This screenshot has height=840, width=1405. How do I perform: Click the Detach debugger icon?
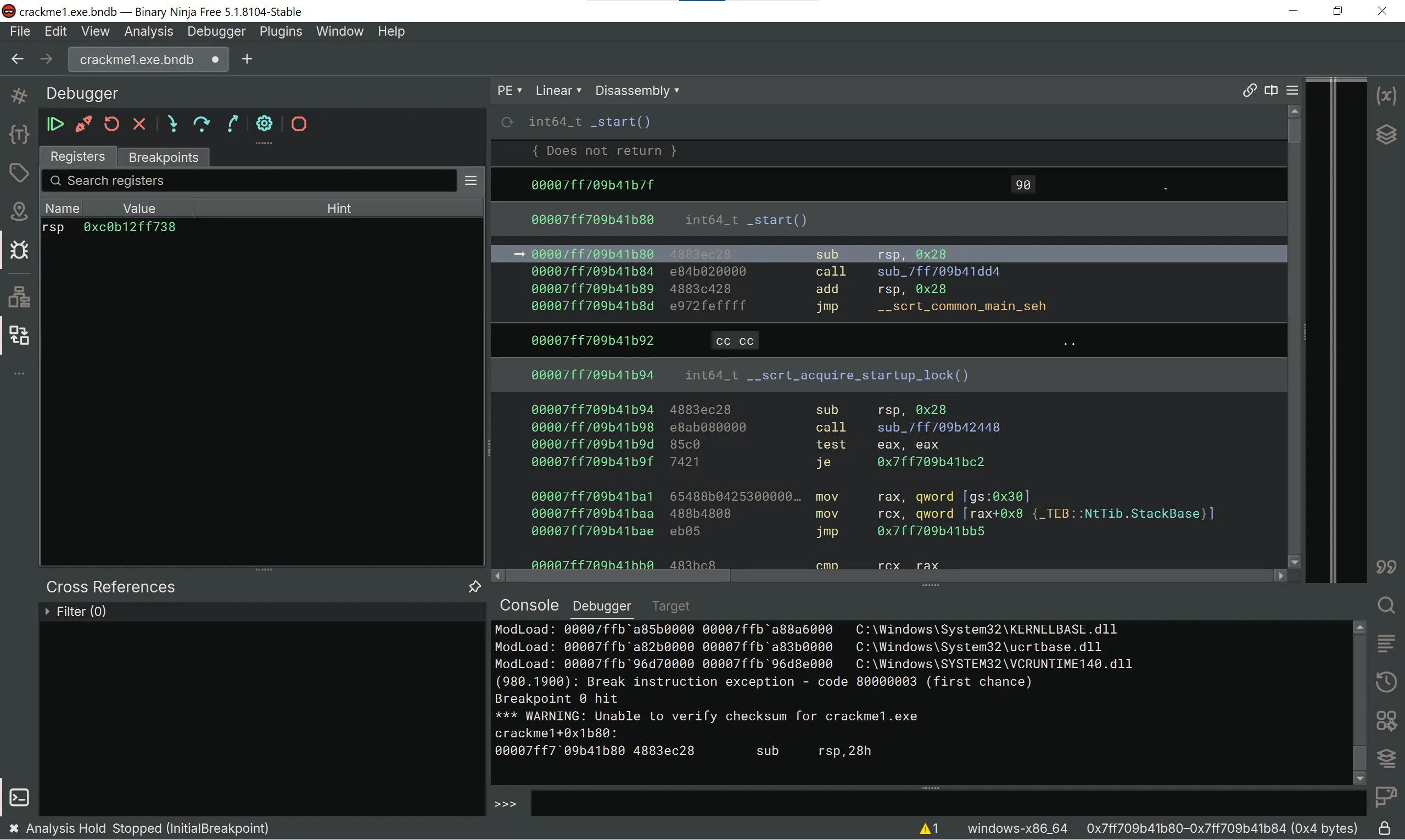[x=83, y=124]
